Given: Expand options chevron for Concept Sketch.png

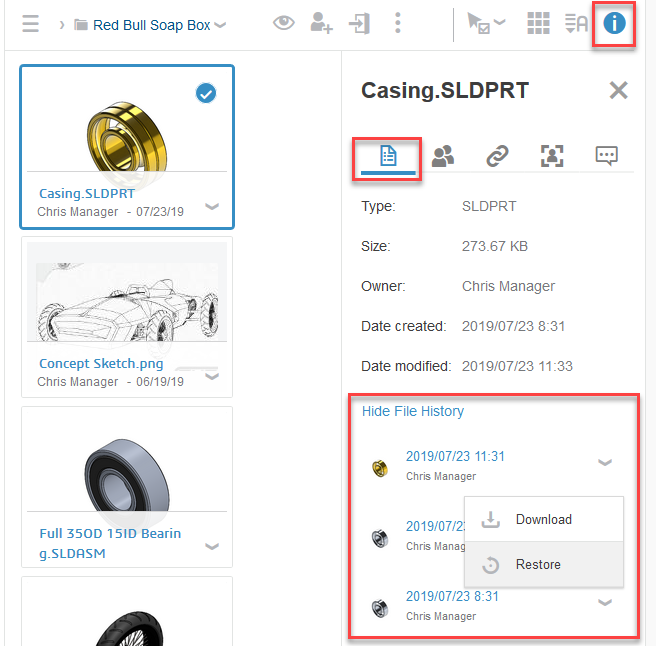Looking at the screenshot, I should (x=211, y=377).
